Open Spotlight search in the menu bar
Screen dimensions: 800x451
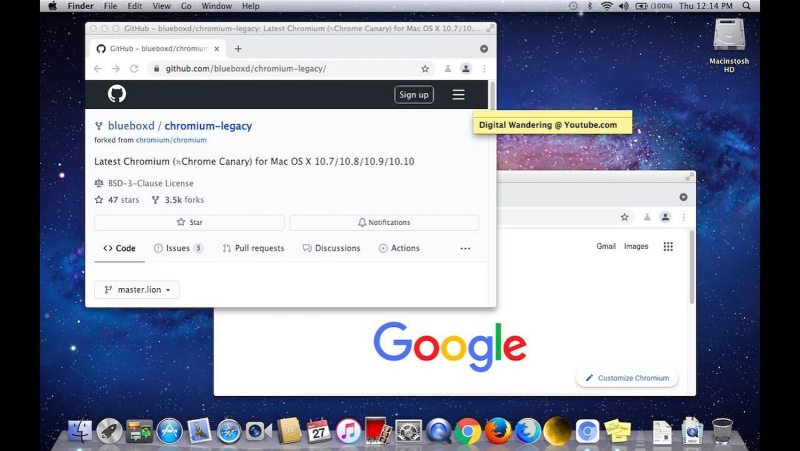(746, 6)
